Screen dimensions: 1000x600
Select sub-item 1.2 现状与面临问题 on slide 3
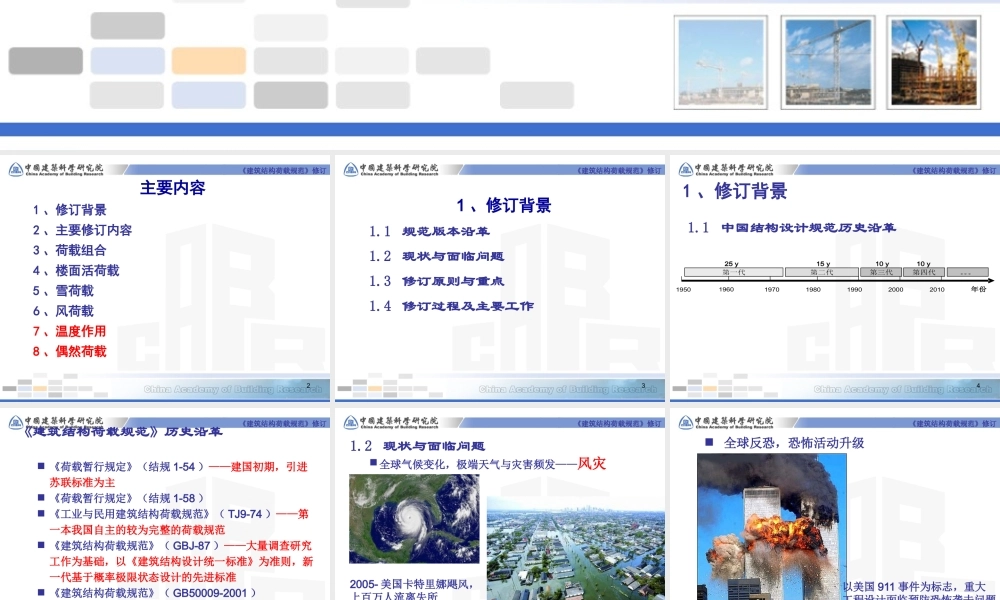[436, 256]
